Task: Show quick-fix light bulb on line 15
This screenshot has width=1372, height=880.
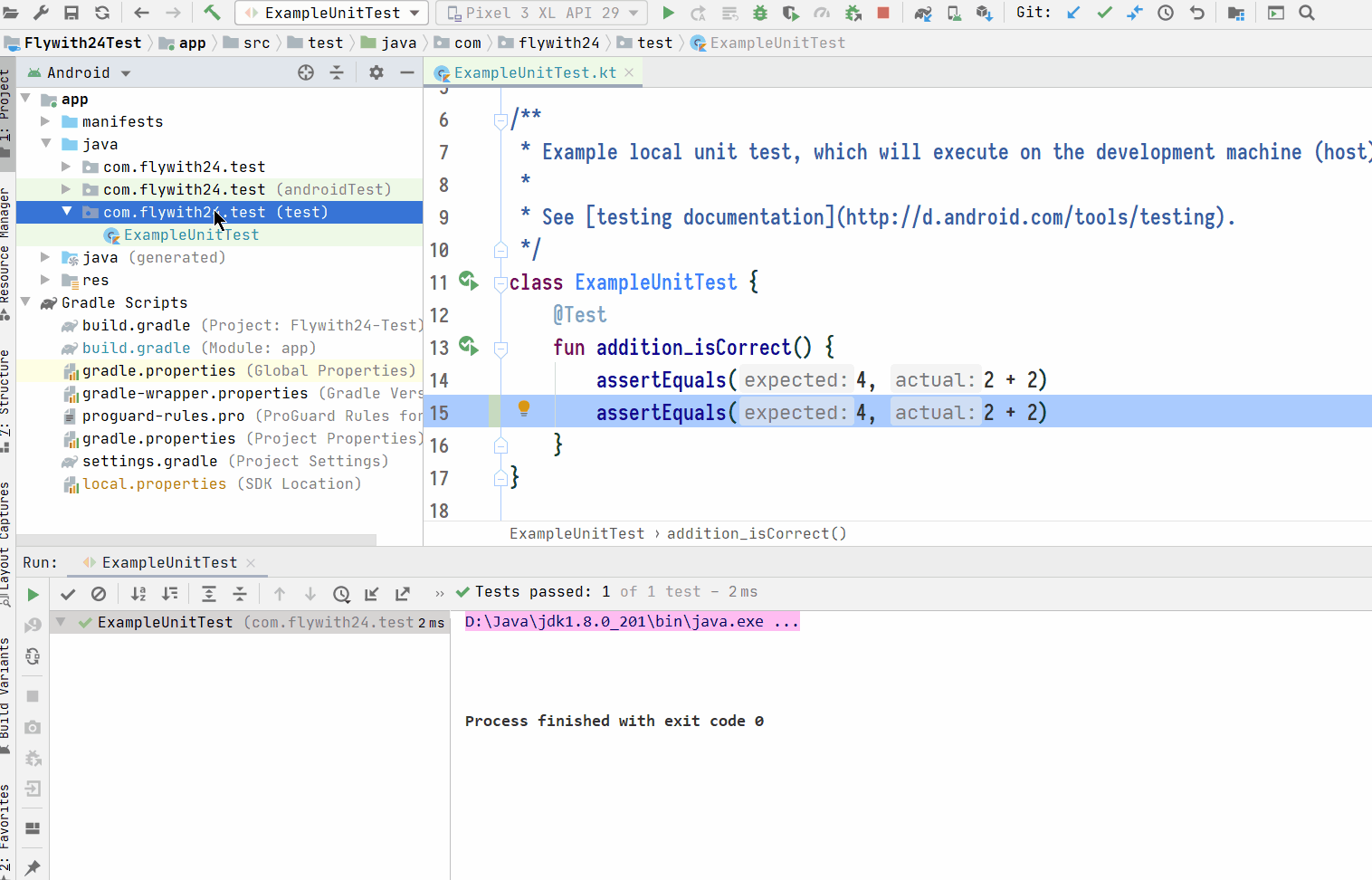Action: 524,409
